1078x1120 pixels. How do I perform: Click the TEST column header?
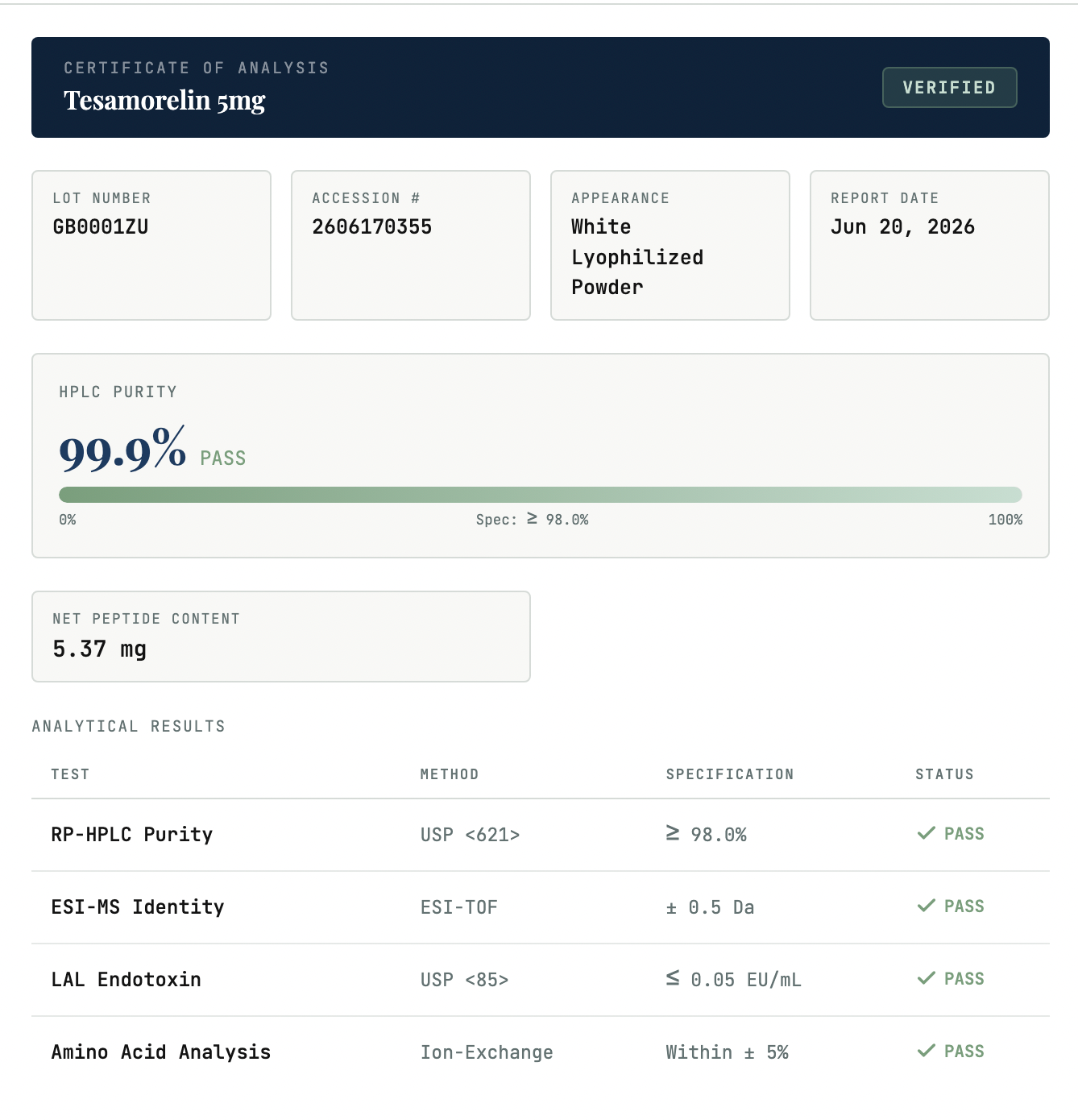coord(70,774)
